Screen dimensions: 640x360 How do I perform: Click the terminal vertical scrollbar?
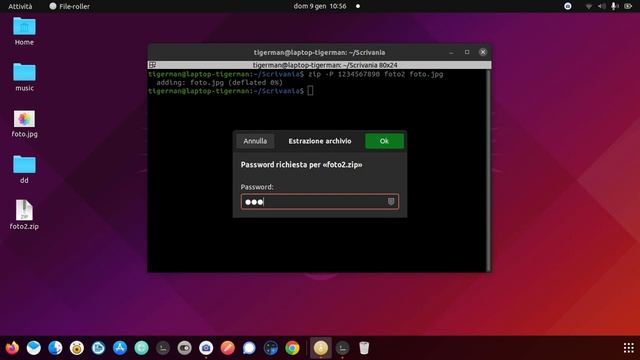click(488, 171)
